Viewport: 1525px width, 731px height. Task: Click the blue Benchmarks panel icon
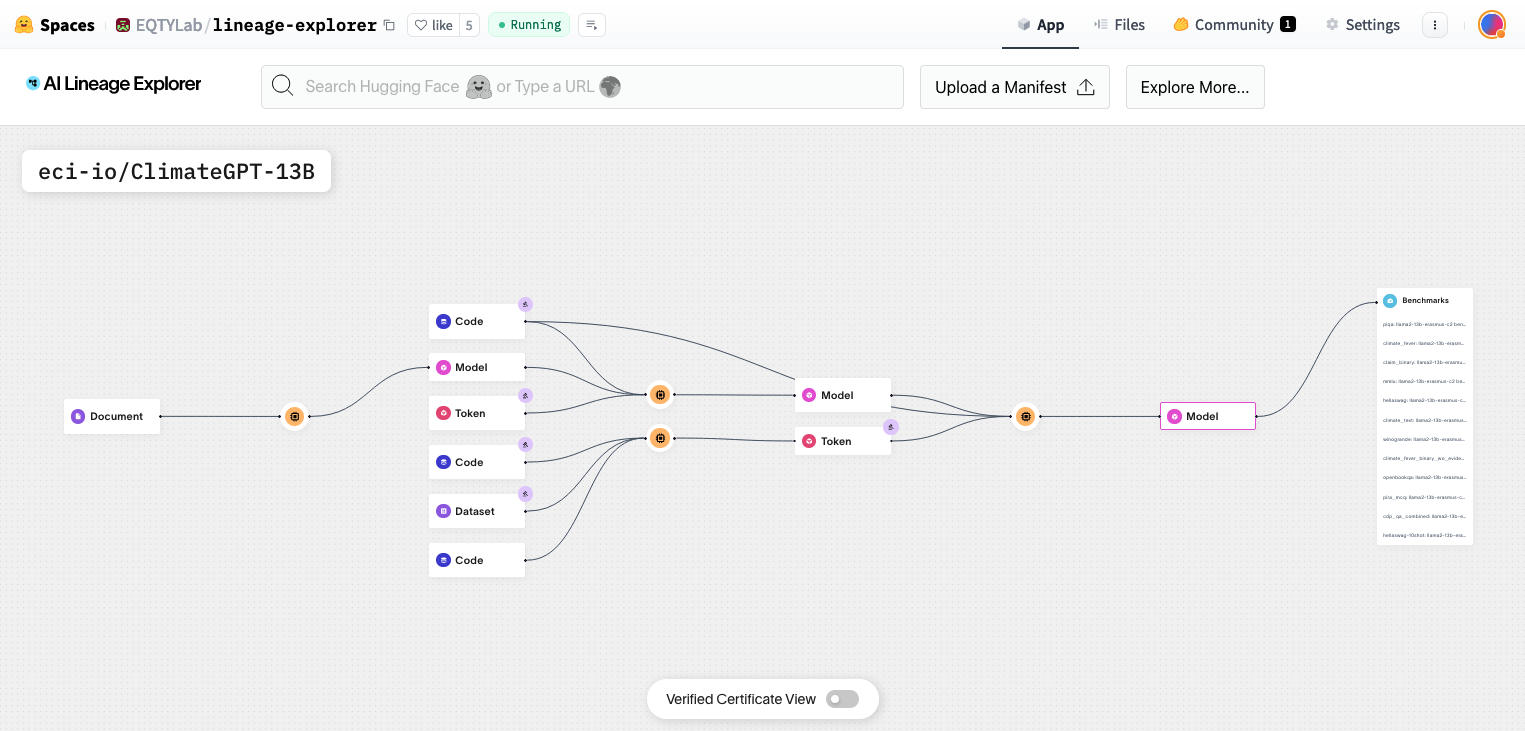point(1390,300)
